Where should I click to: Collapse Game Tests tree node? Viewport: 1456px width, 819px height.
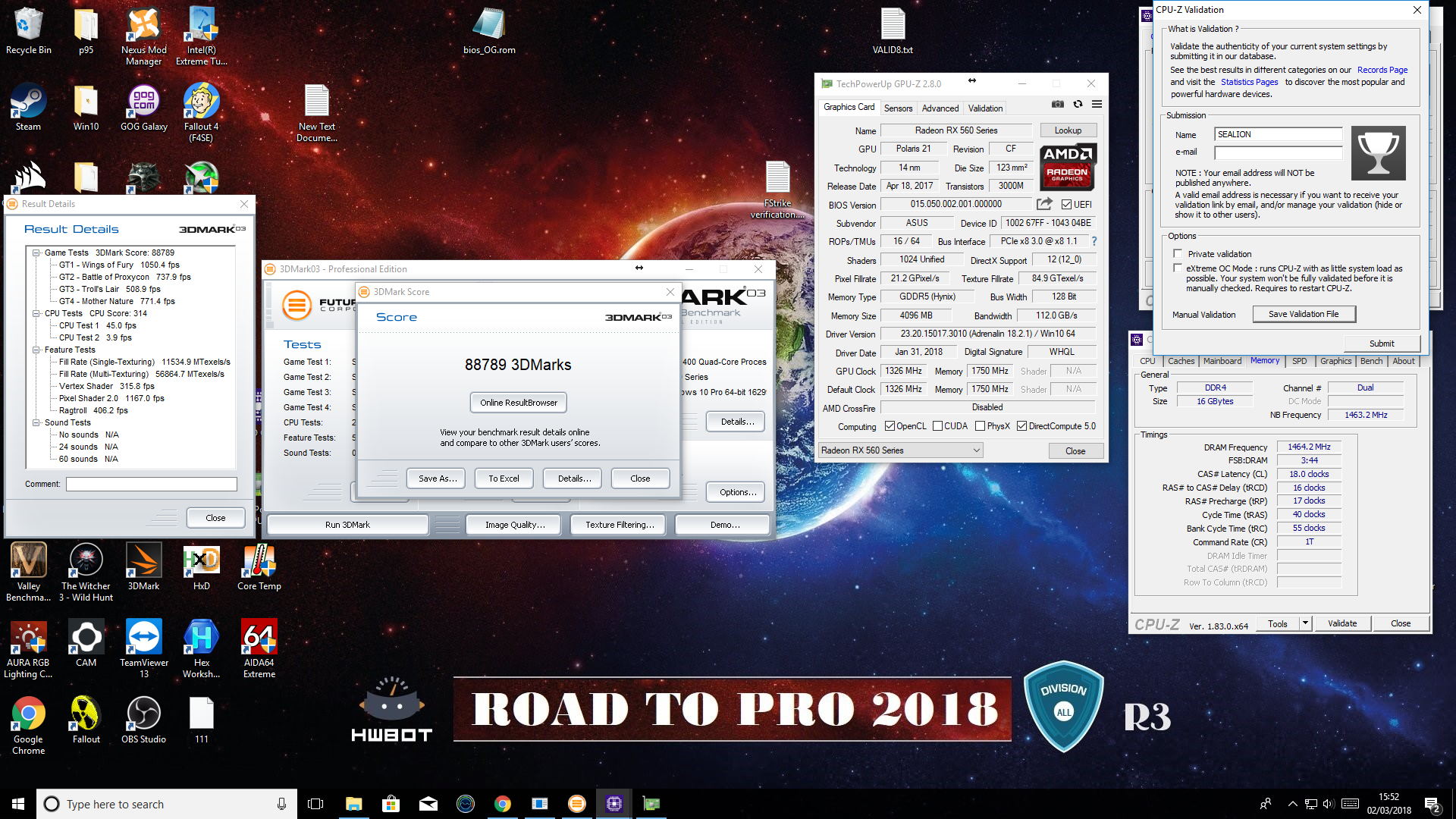pos(36,253)
